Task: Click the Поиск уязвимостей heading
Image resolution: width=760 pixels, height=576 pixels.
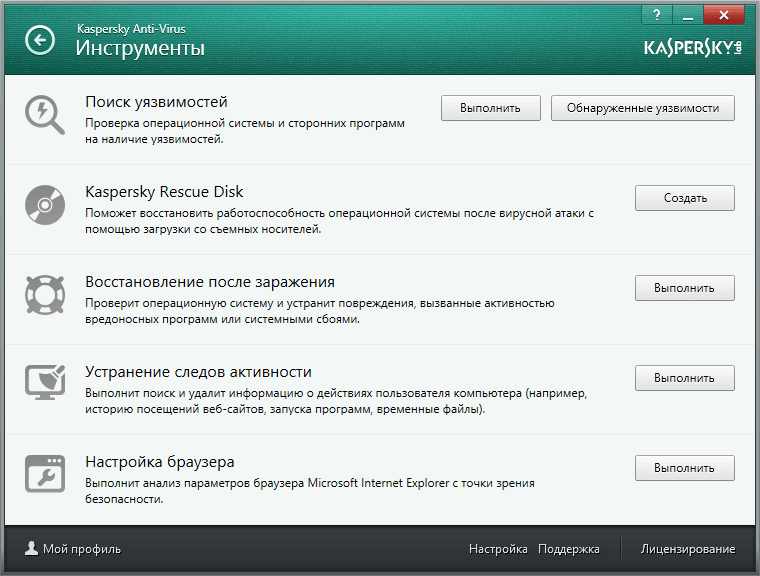Action: tap(156, 102)
